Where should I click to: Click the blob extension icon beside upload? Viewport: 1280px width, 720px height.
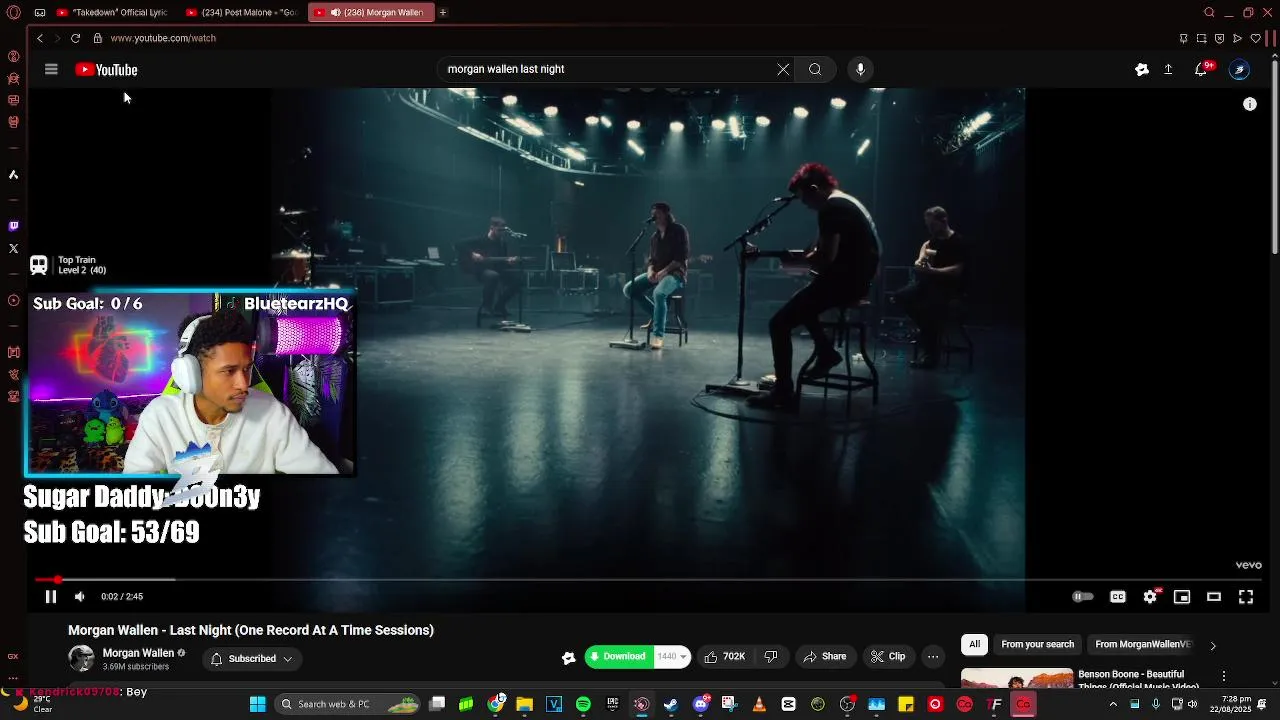point(1142,69)
